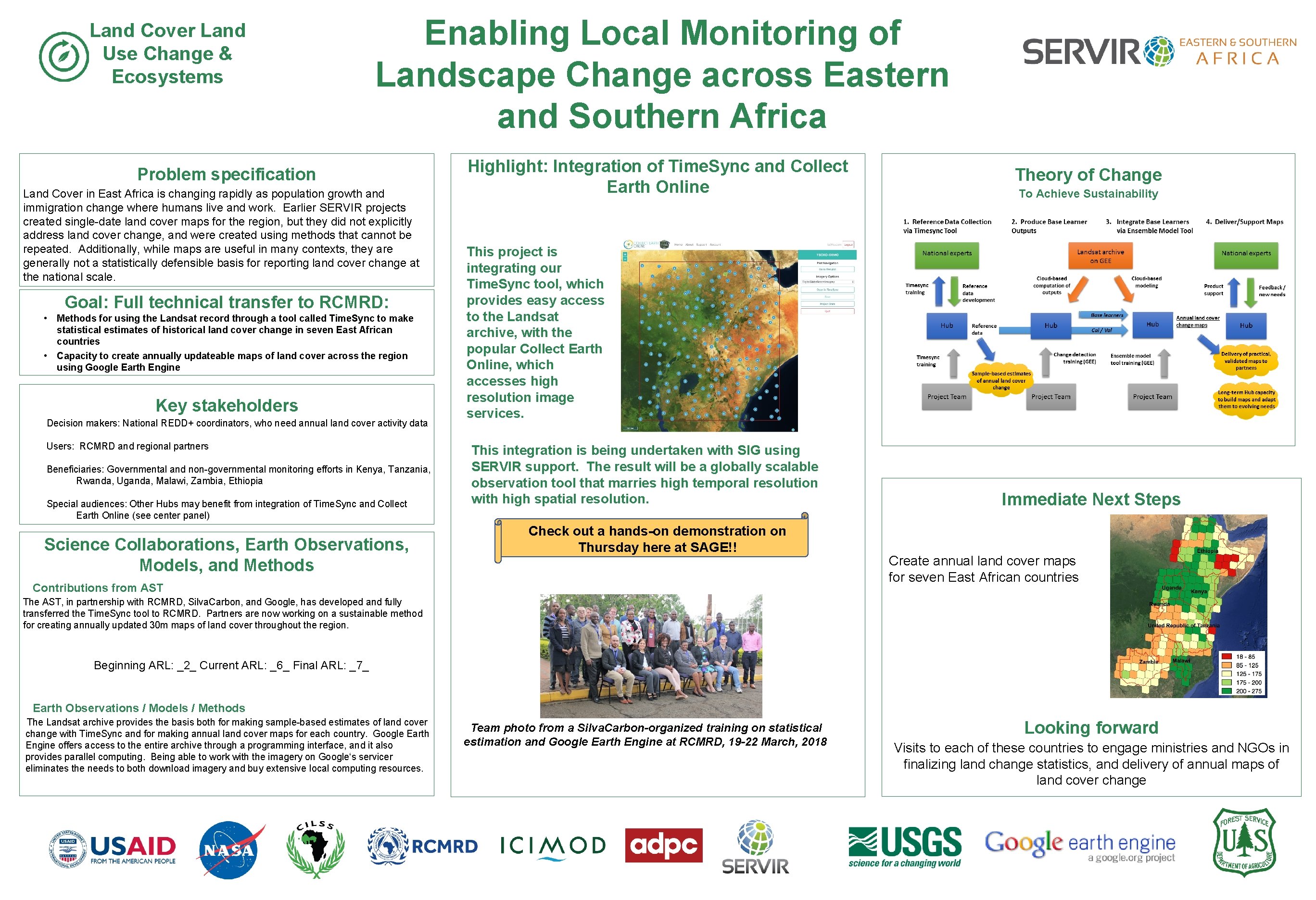This screenshot has width=1316, height=900.
Task: Click the Collect Earth Online logo
Action: pyautogui.click(x=629, y=245)
